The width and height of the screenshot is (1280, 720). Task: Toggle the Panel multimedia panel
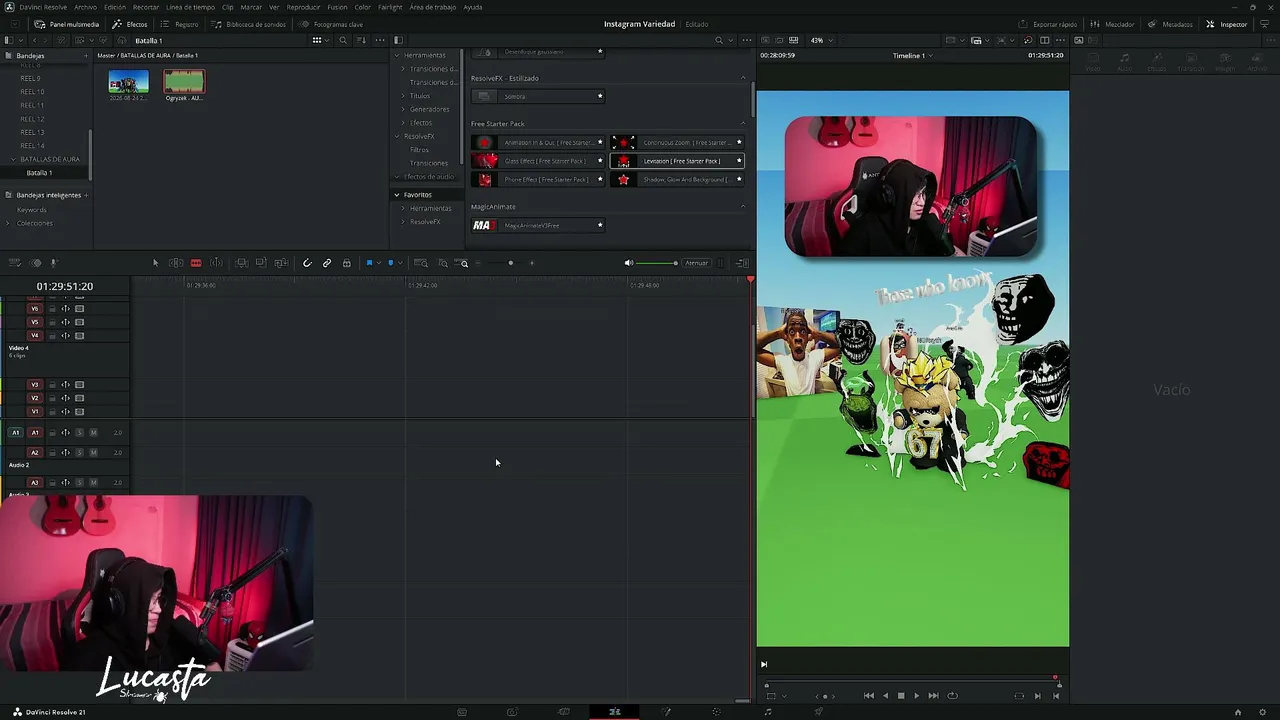67,24
